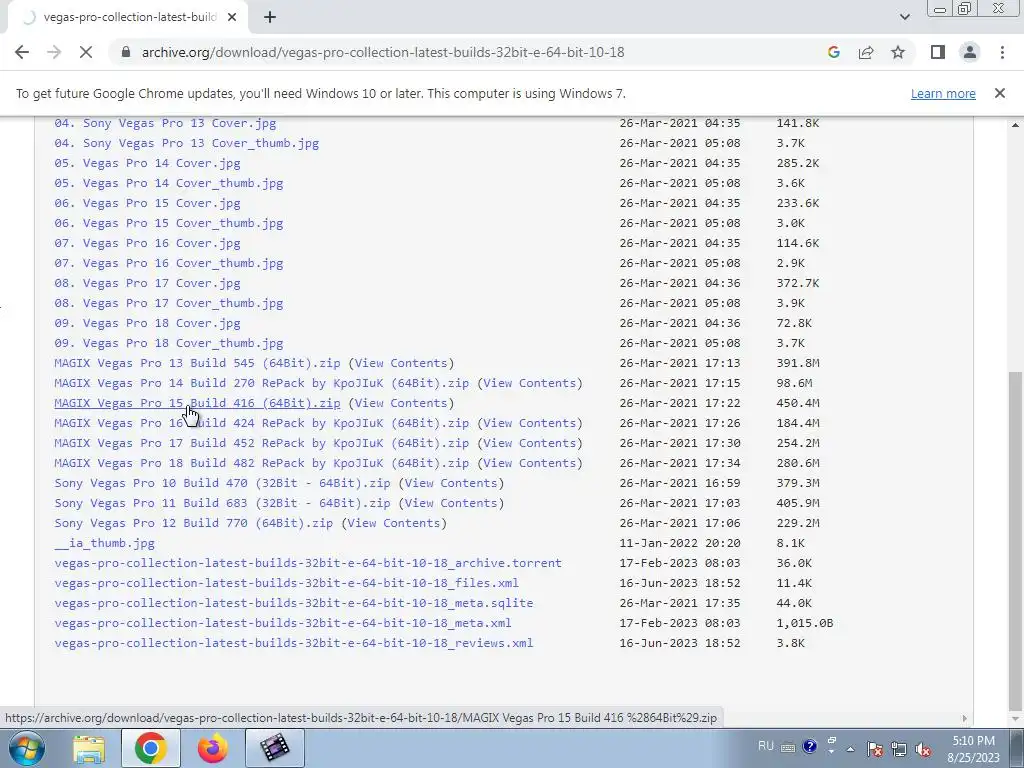Dismiss the Chrome update notification bar

point(999,93)
